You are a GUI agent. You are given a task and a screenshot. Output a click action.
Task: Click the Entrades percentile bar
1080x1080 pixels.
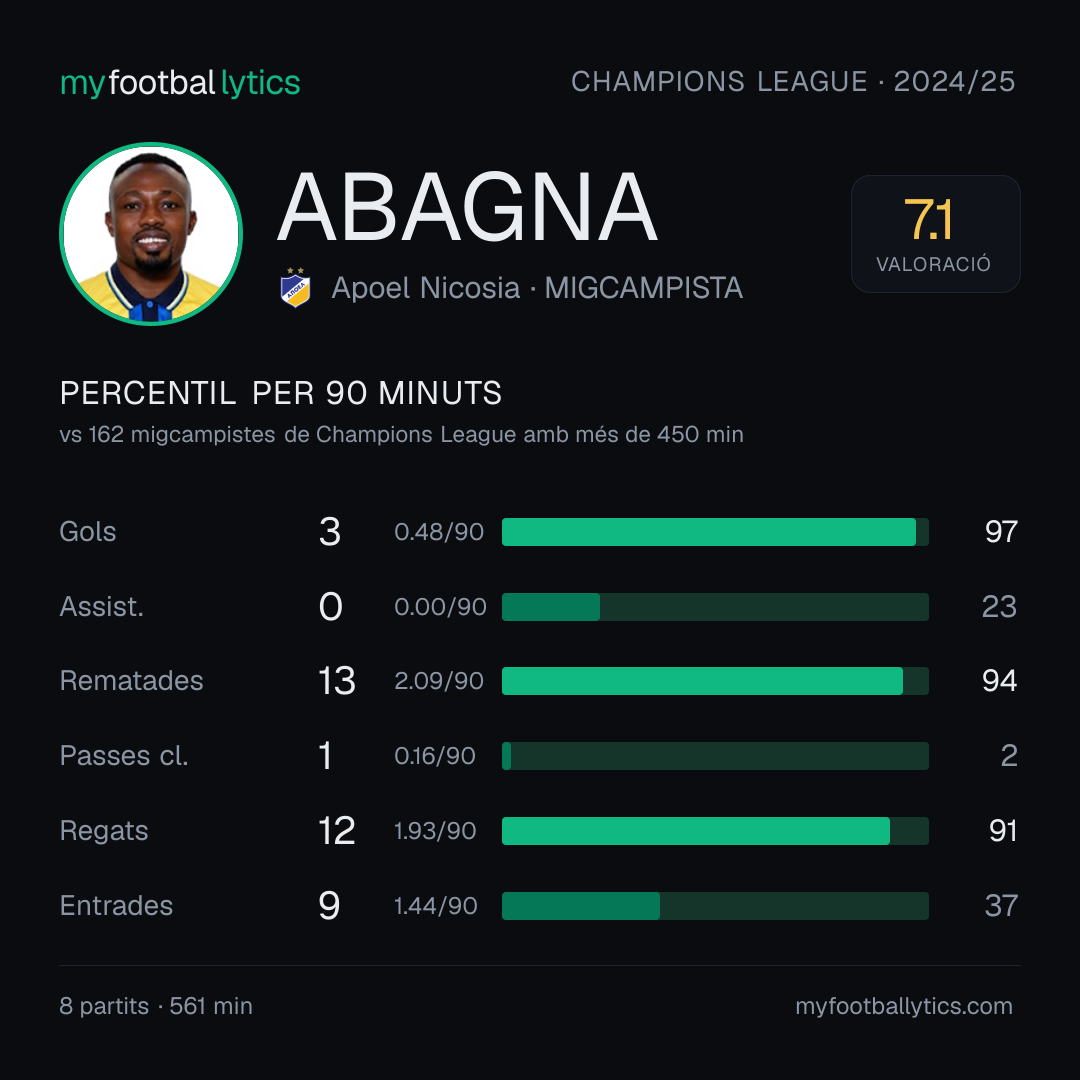[x=715, y=906]
